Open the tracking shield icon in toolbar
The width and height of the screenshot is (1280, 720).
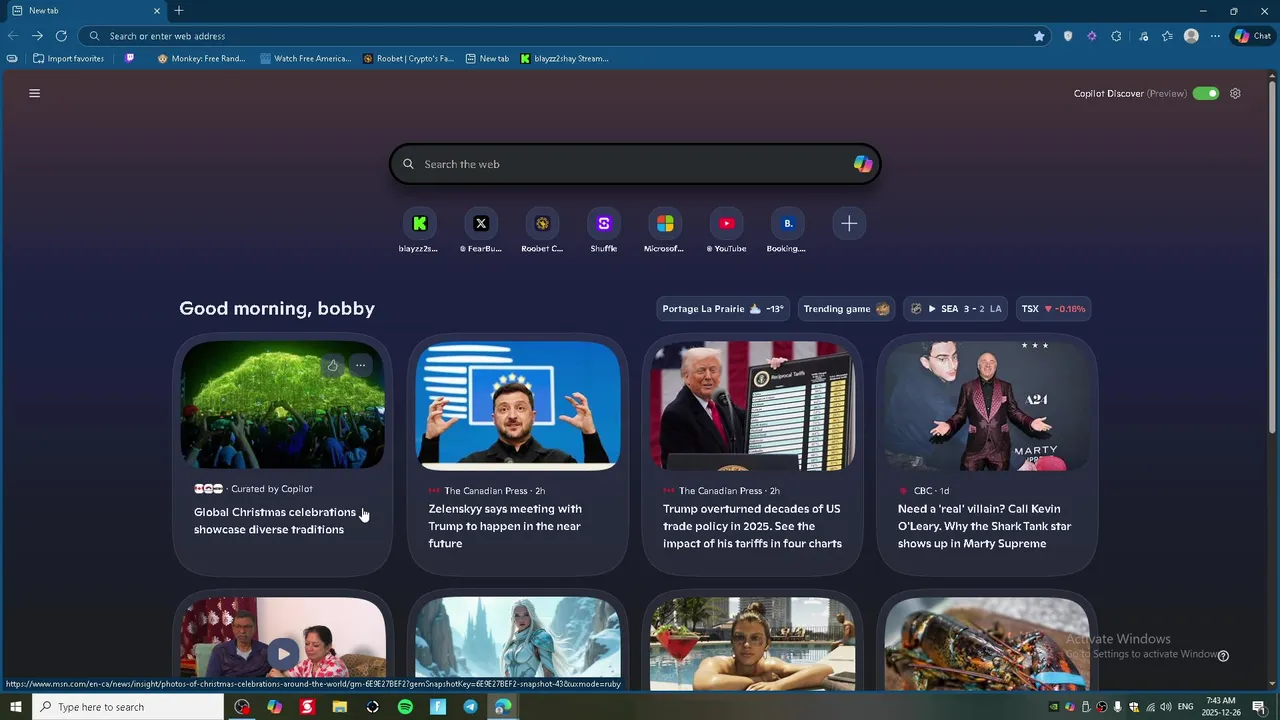pyautogui.click(x=1068, y=36)
